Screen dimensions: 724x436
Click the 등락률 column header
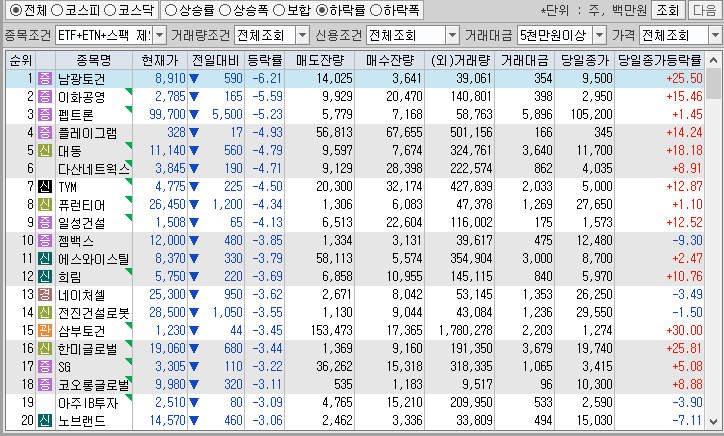pos(265,61)
